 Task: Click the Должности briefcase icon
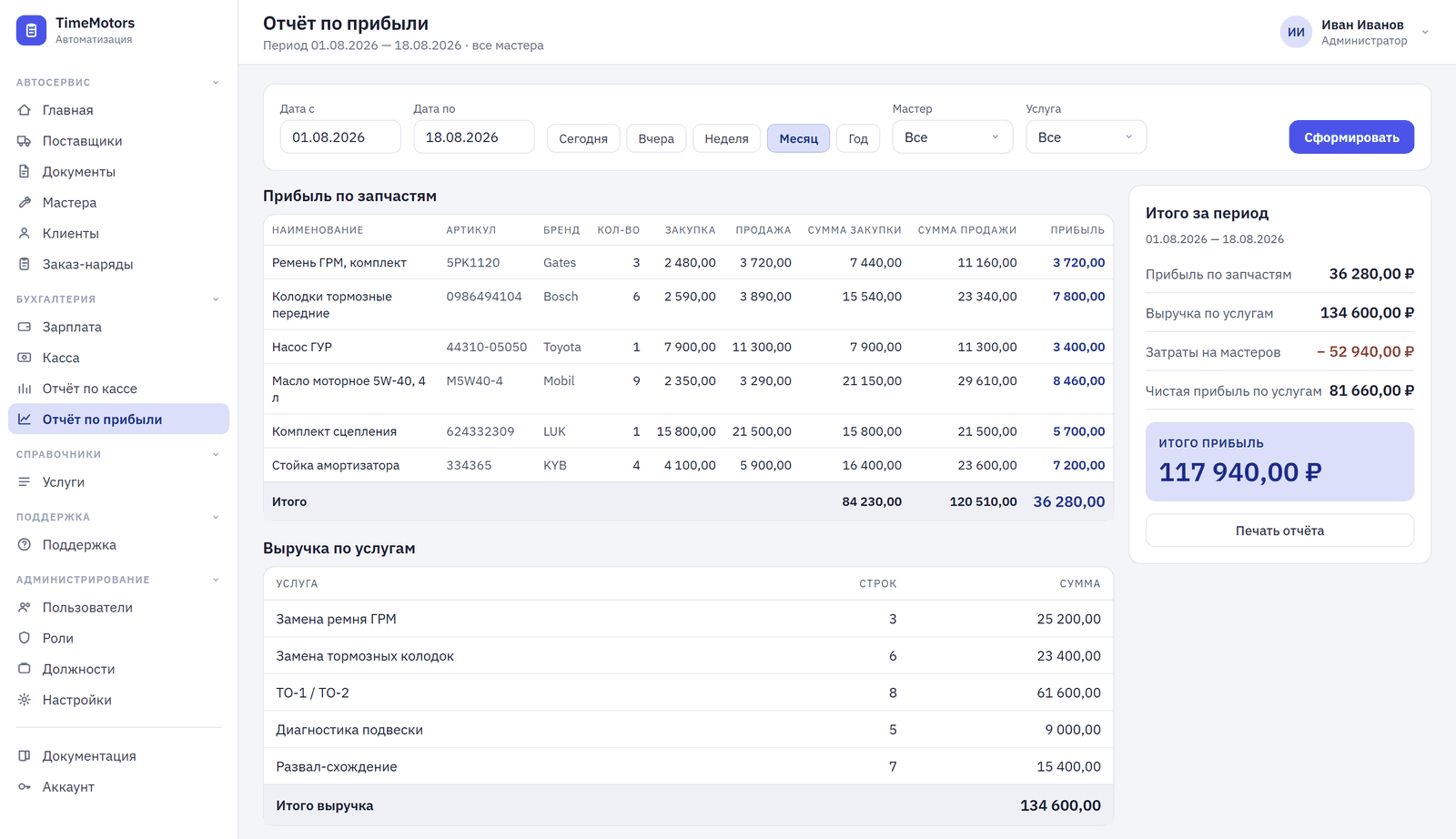click(25, 669)
